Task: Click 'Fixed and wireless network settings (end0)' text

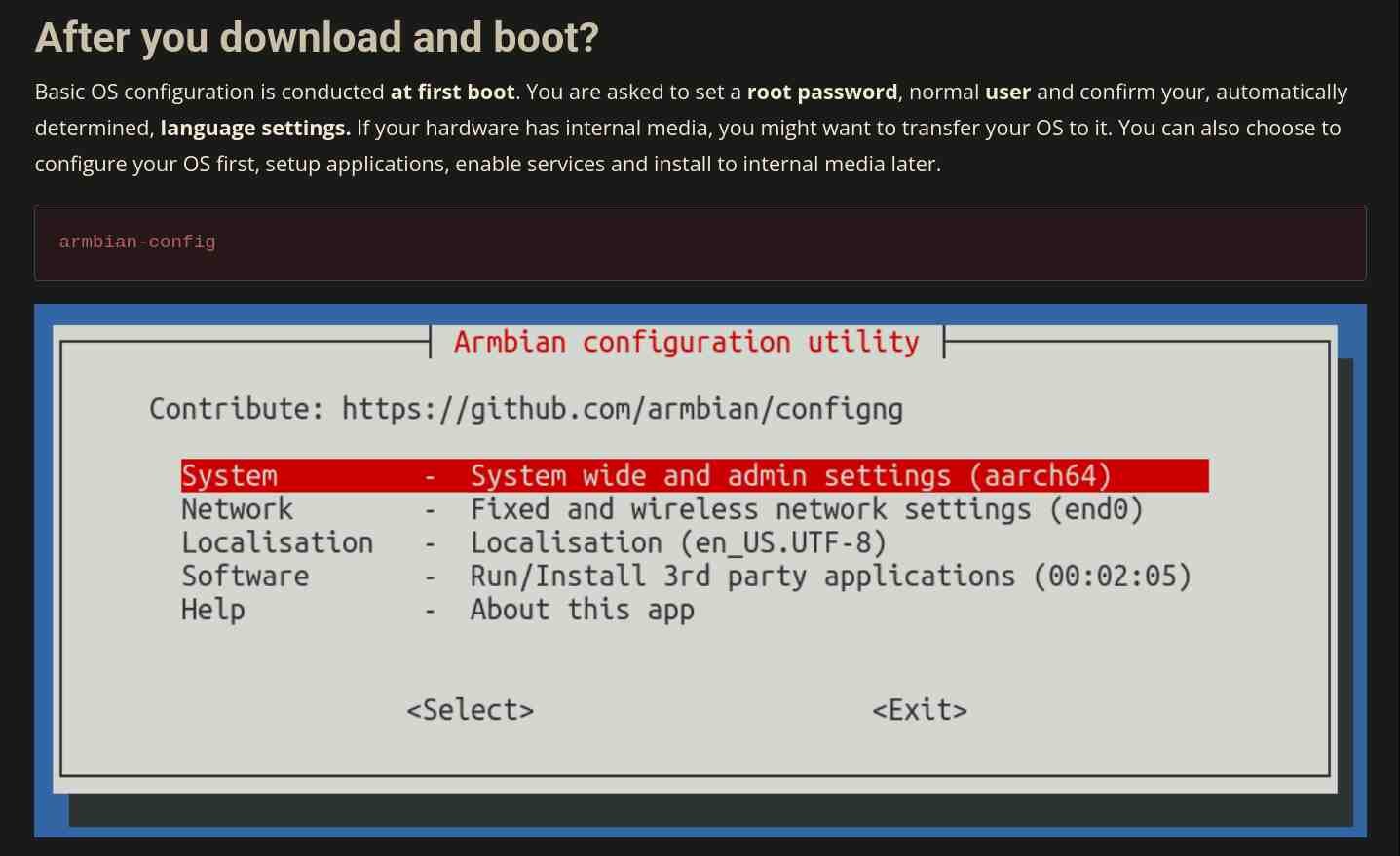Action: tap(807, 509)
